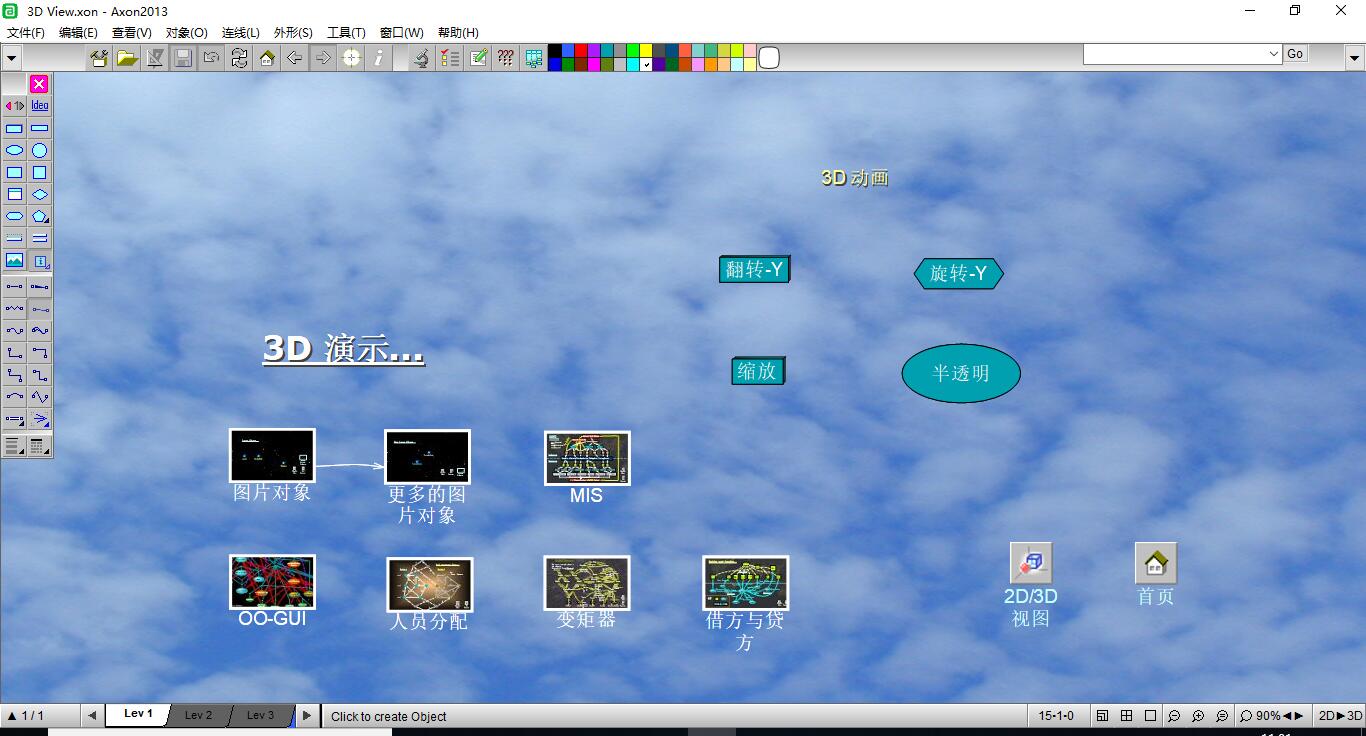Open the MIS thumbnail image

pos(587,458)
